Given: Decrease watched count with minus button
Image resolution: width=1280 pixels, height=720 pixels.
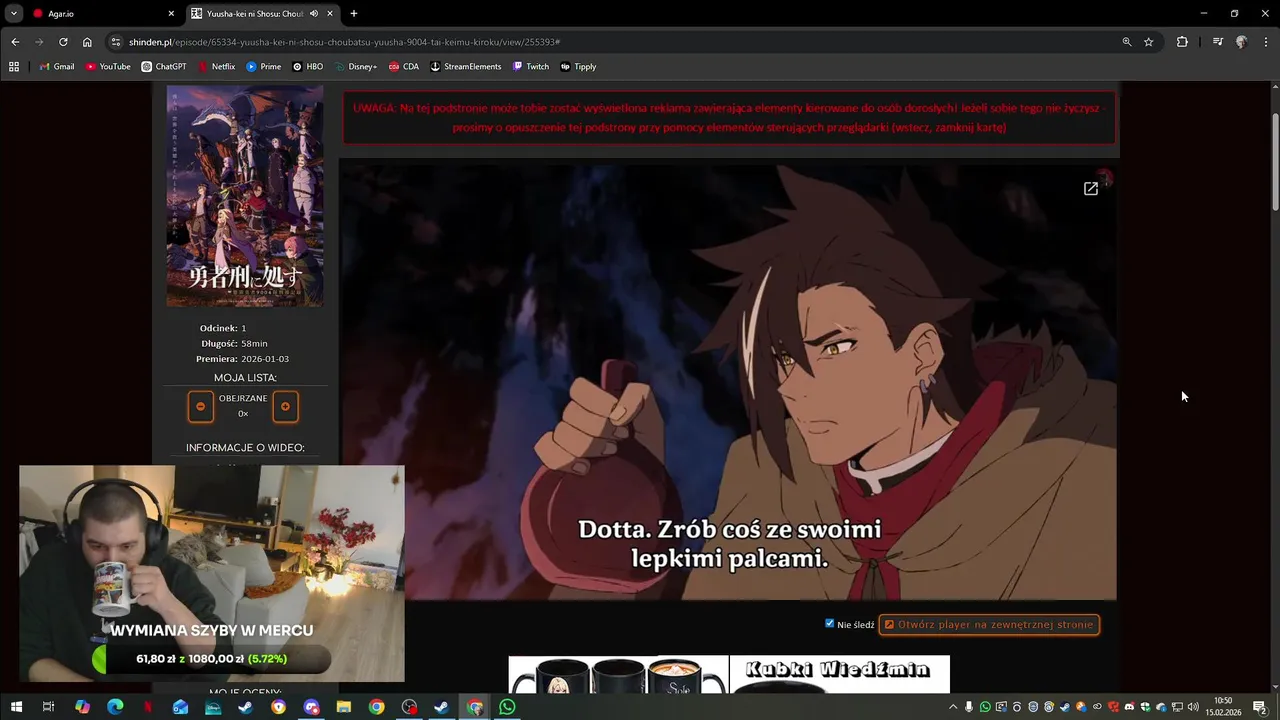Looking at the screenshot, I should pos(200,407).
